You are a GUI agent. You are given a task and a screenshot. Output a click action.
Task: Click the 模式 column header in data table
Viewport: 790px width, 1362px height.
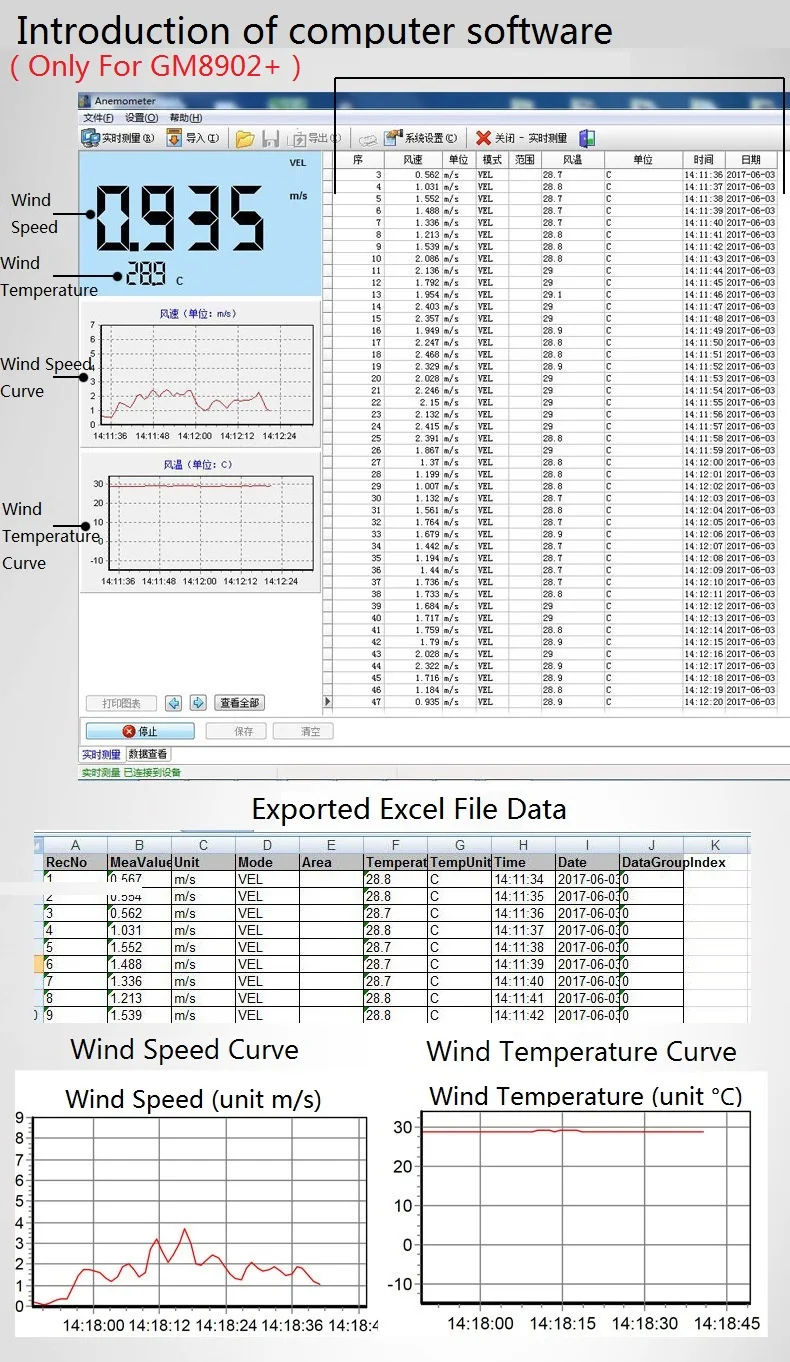click(492, 160)
